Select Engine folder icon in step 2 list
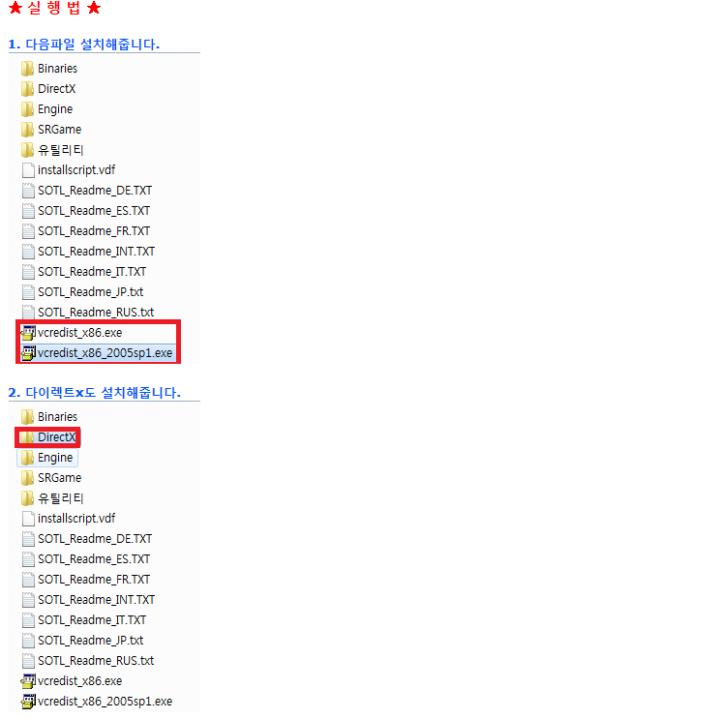The width and height of the screenshot is (720, 723). pos(28,457)
